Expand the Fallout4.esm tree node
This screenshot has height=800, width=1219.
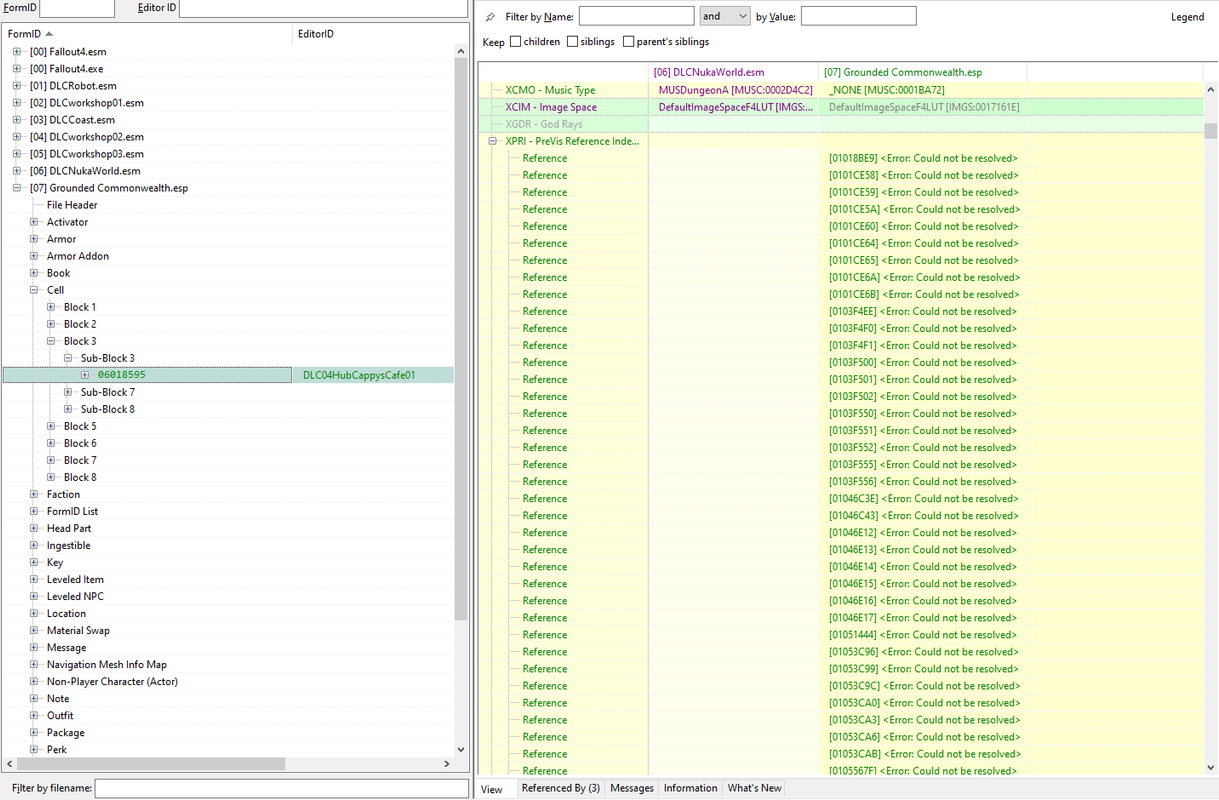pos(17,52)
